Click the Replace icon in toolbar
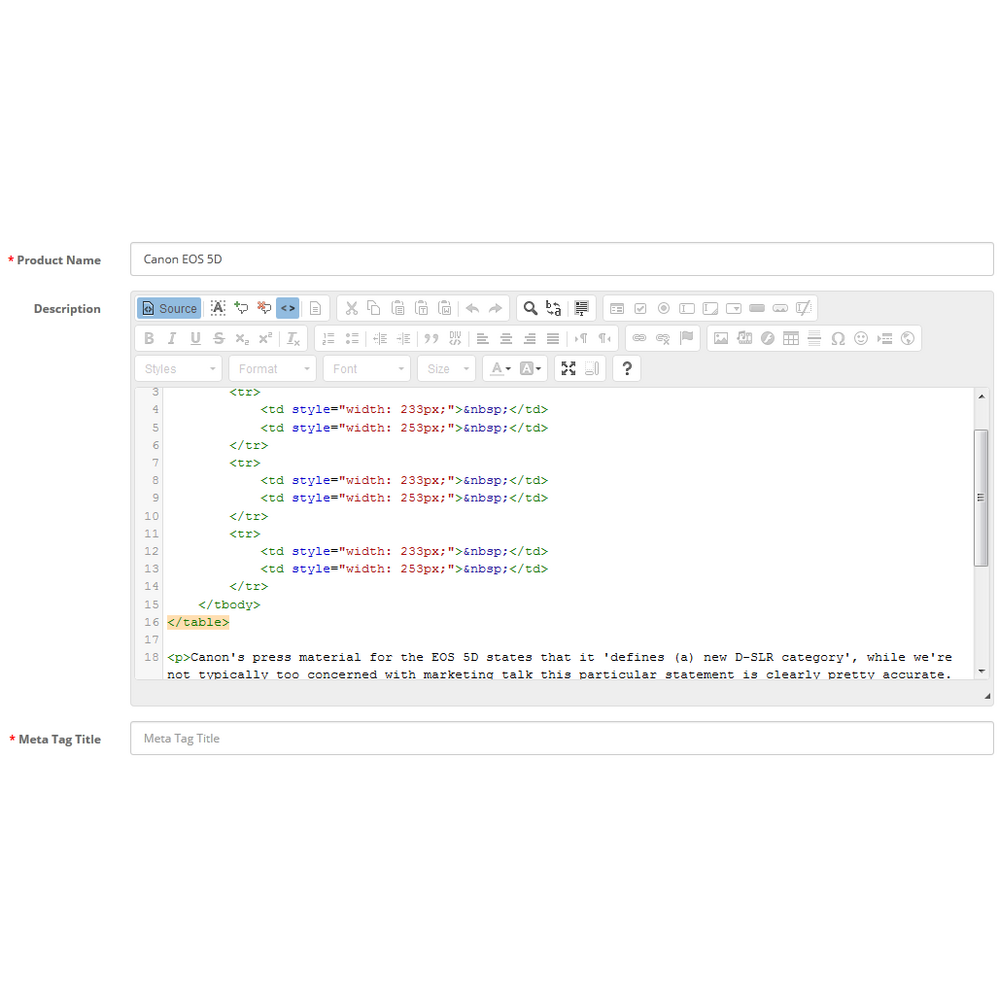Screen dimensions: 1000x1000 pyautogui.click(x=554, y=309)
